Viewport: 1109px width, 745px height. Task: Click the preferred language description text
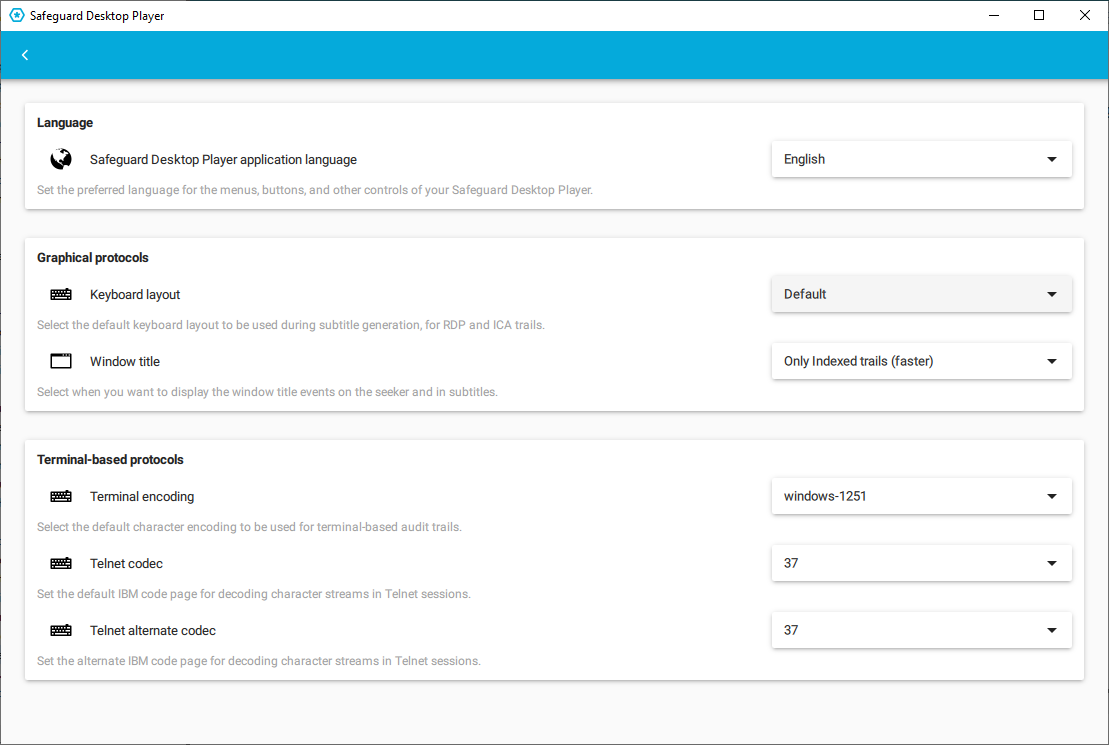pos(315,190)
